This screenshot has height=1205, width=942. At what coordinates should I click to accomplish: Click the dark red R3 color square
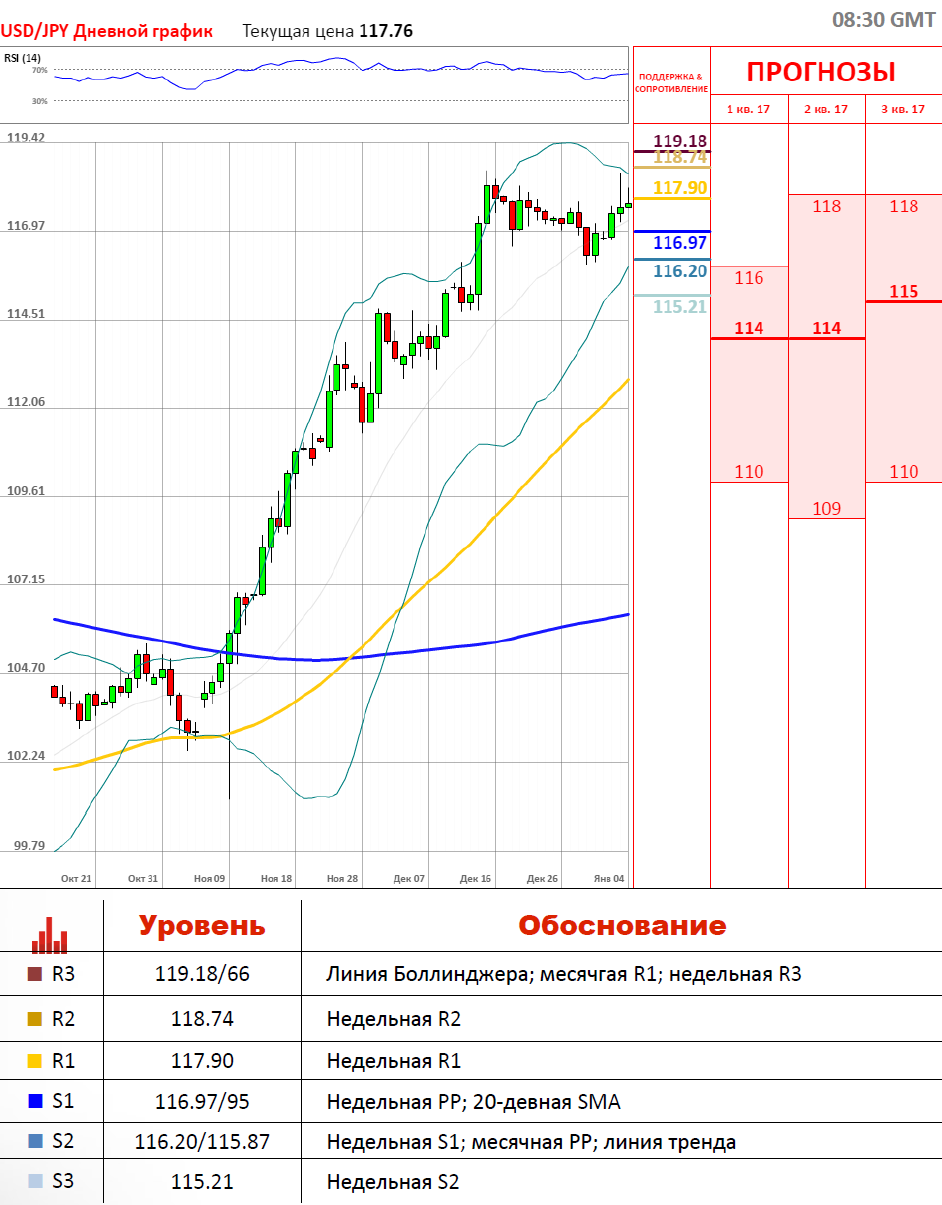(x=35, y=975)
